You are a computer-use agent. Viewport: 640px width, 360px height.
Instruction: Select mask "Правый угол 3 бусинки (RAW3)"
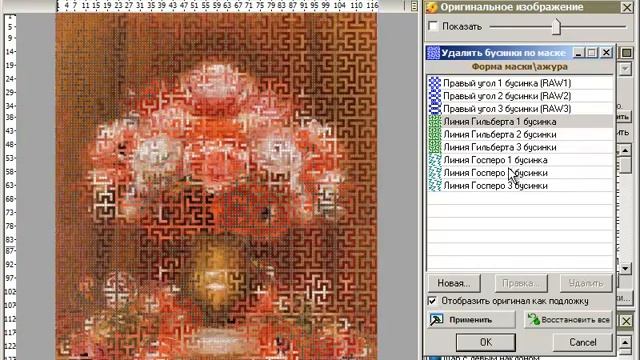[x=520, y=109]
